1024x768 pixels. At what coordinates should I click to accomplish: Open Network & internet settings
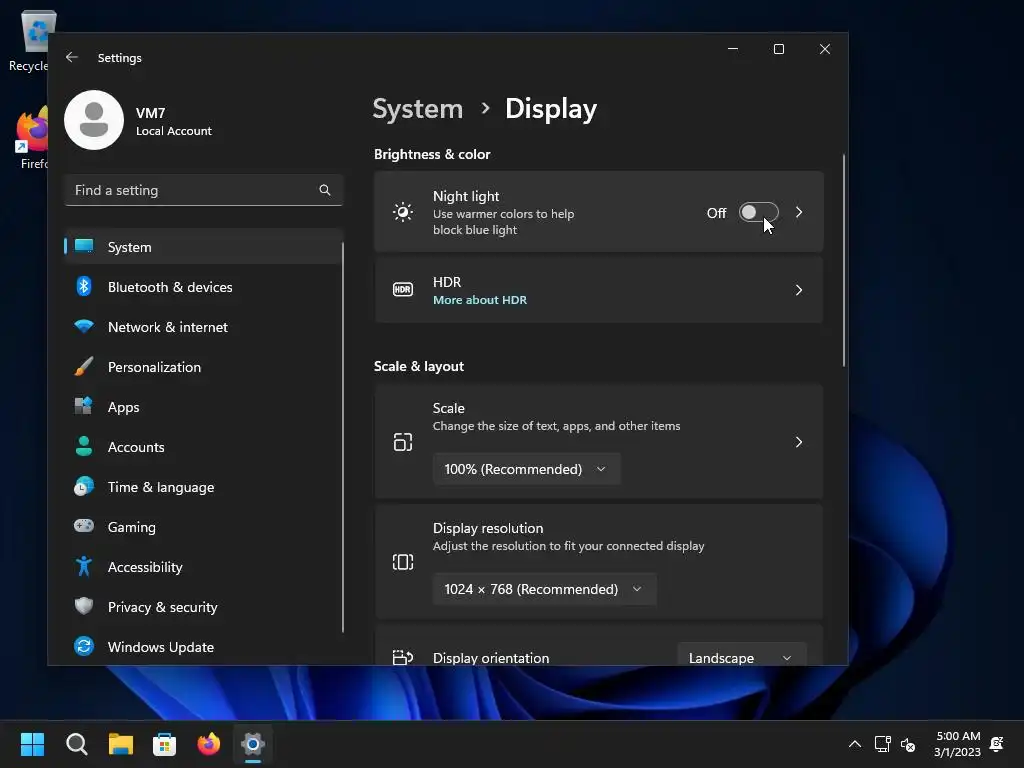tap(203, 327)
